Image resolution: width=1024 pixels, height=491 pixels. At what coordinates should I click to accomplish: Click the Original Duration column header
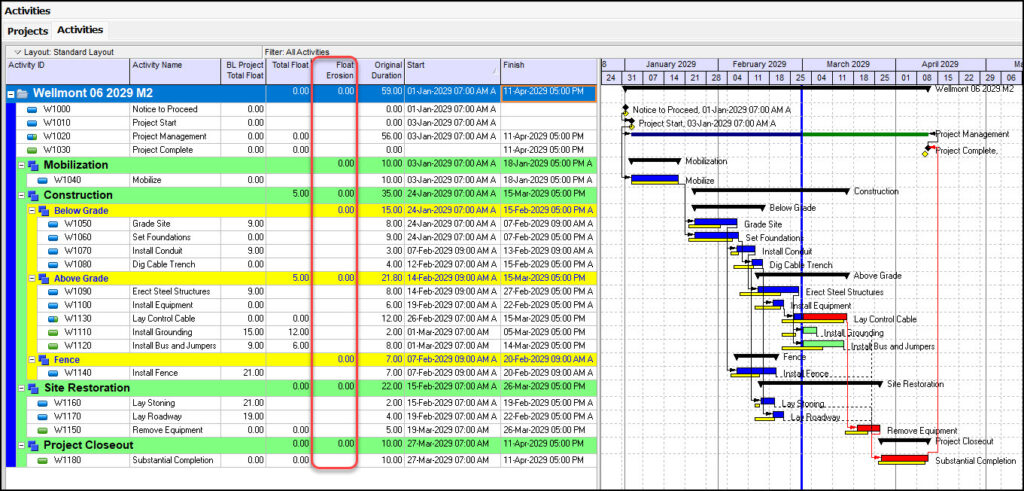(x=381, y=71)
